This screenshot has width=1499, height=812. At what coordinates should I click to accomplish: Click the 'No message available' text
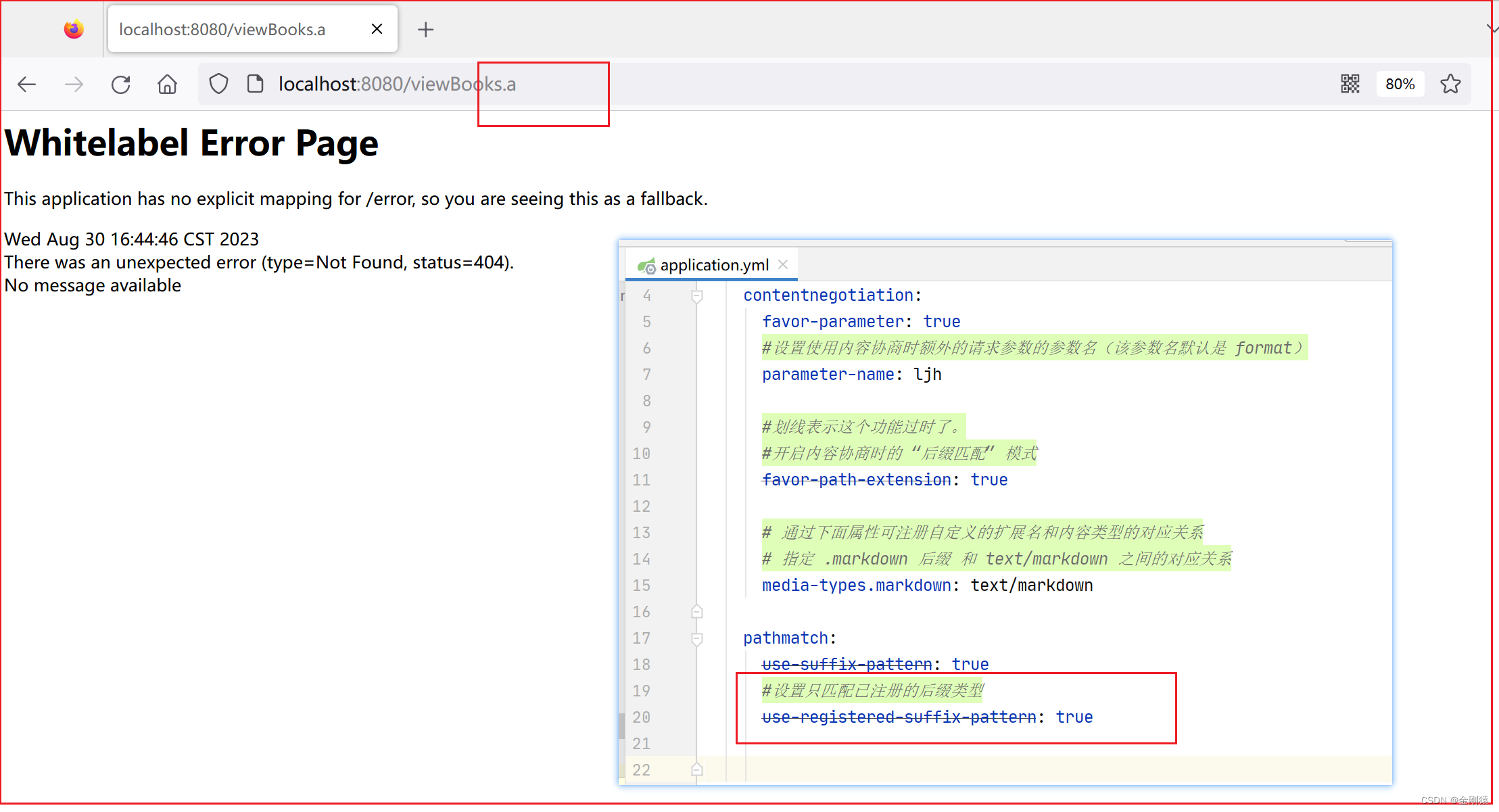point(93,285)
